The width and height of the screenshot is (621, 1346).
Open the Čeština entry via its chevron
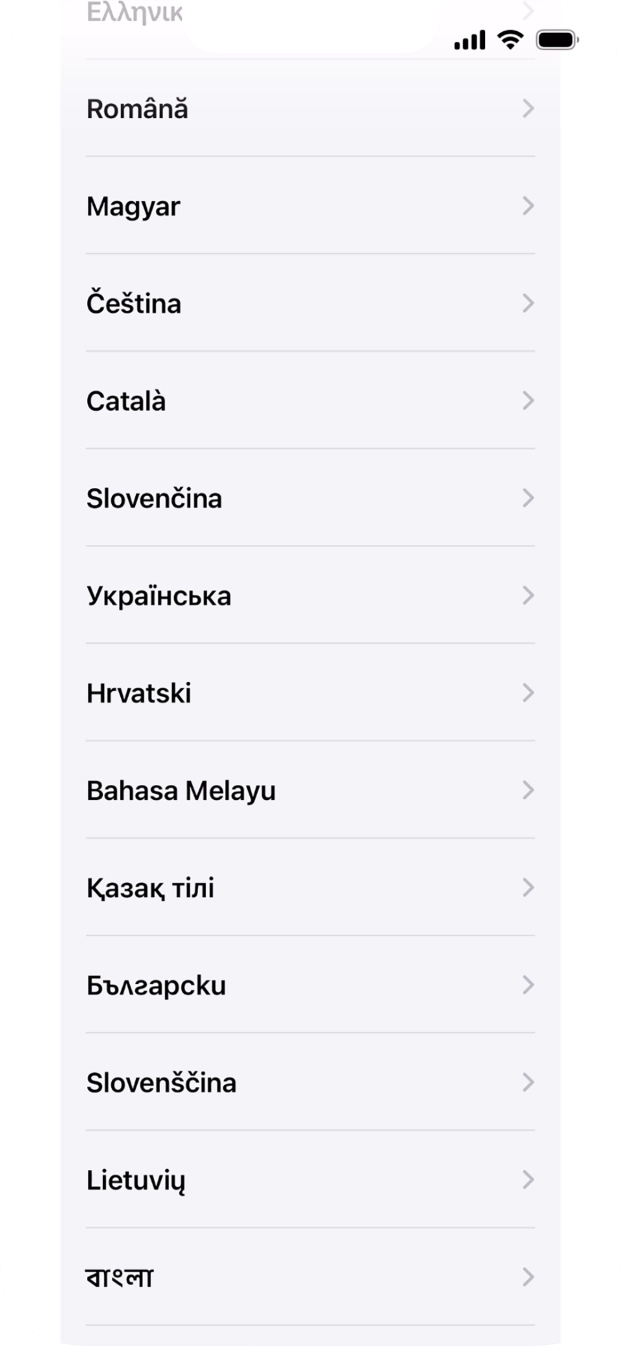pos(528,303)
